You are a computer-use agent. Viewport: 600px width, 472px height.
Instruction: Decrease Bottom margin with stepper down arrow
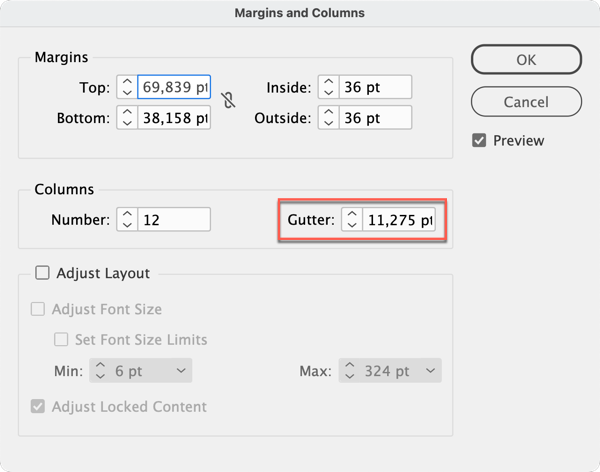127,123
